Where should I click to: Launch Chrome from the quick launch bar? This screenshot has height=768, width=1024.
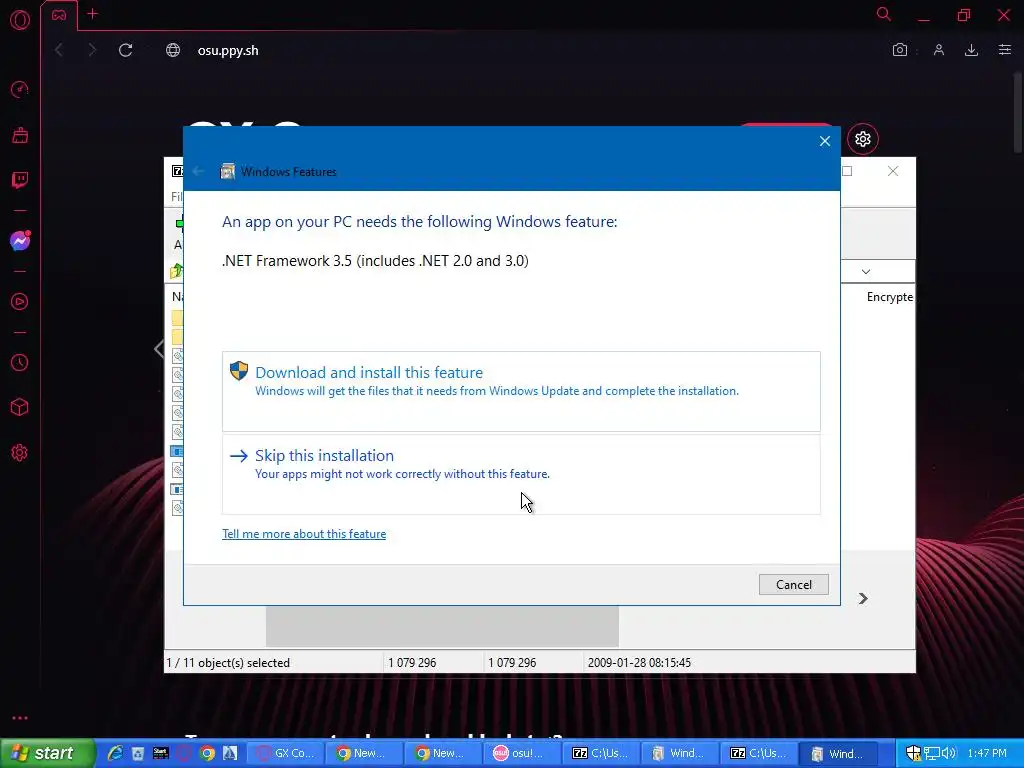pyautogui.click(x=207, y=753)
